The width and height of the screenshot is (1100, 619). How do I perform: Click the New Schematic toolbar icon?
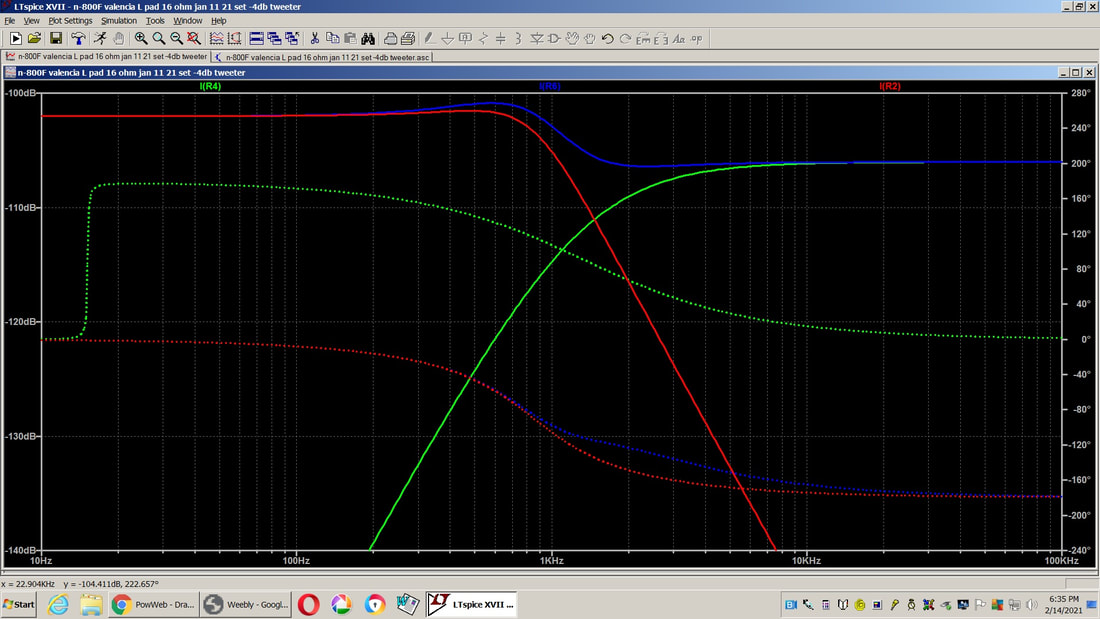tap(15, 39)
